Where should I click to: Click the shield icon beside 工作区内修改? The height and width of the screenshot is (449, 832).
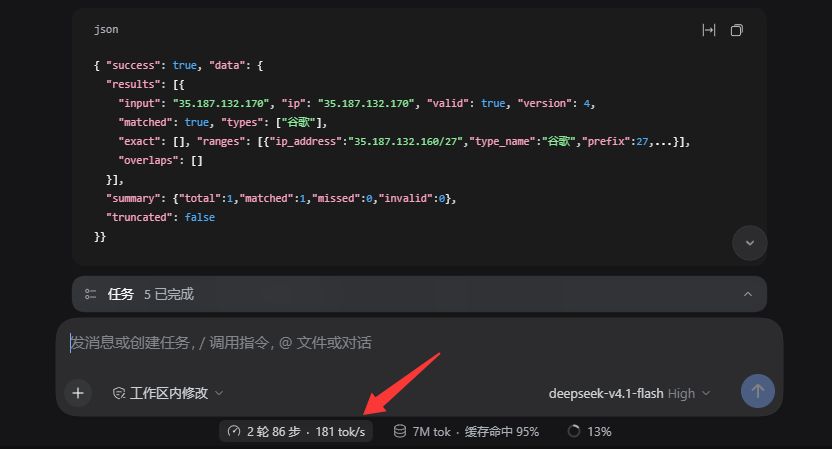pyautogui.click(x=119, y=393)
